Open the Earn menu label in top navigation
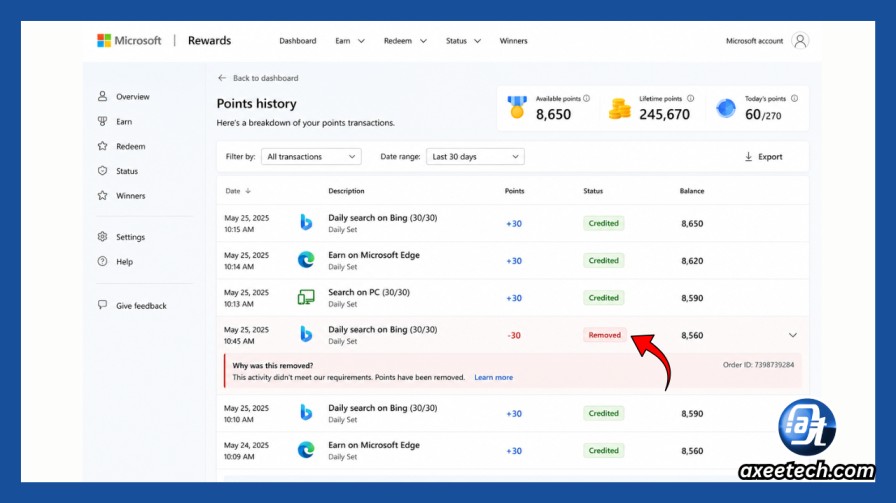Viewport: 896px width, 503px height. tap(343, 41)
